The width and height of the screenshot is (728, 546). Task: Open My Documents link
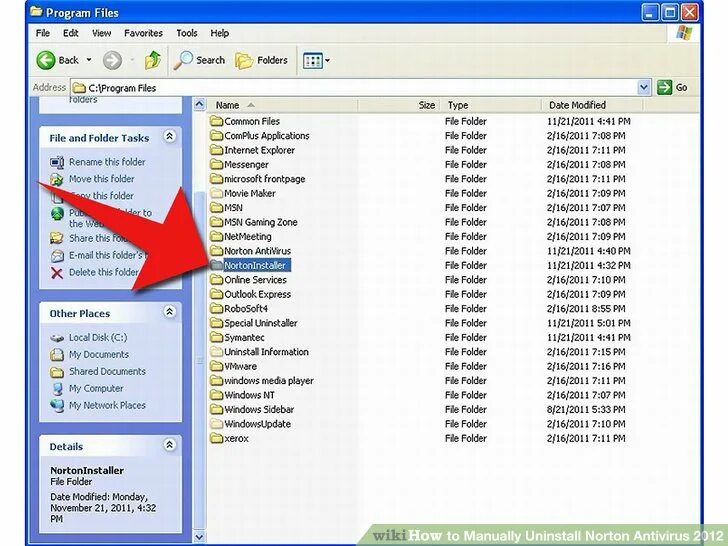pyautogui.click(x=98, y=355)
